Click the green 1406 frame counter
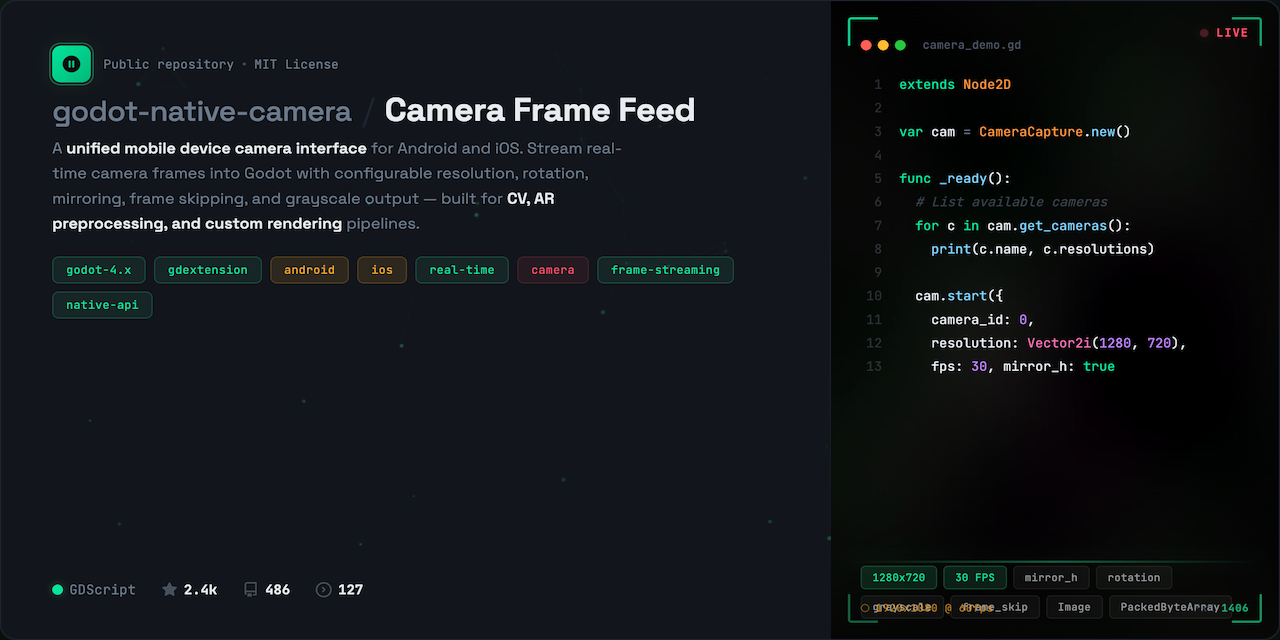This screenshot has width=1280, height=640. point(1234,608)
